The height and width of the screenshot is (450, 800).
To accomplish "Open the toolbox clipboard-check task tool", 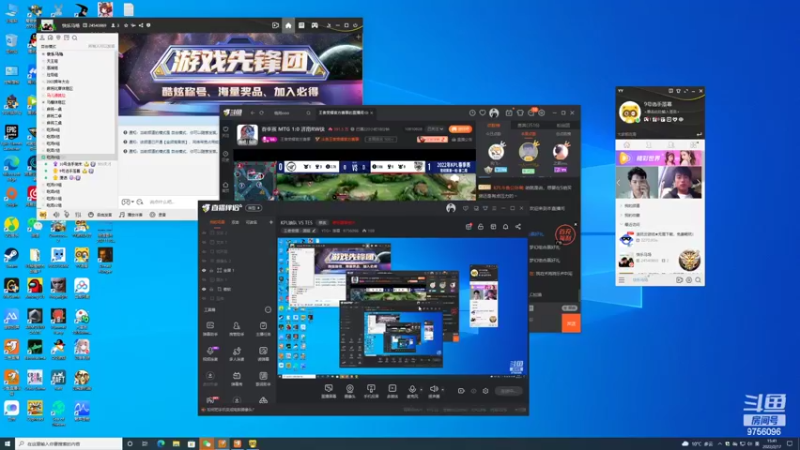I will point(263,328).
